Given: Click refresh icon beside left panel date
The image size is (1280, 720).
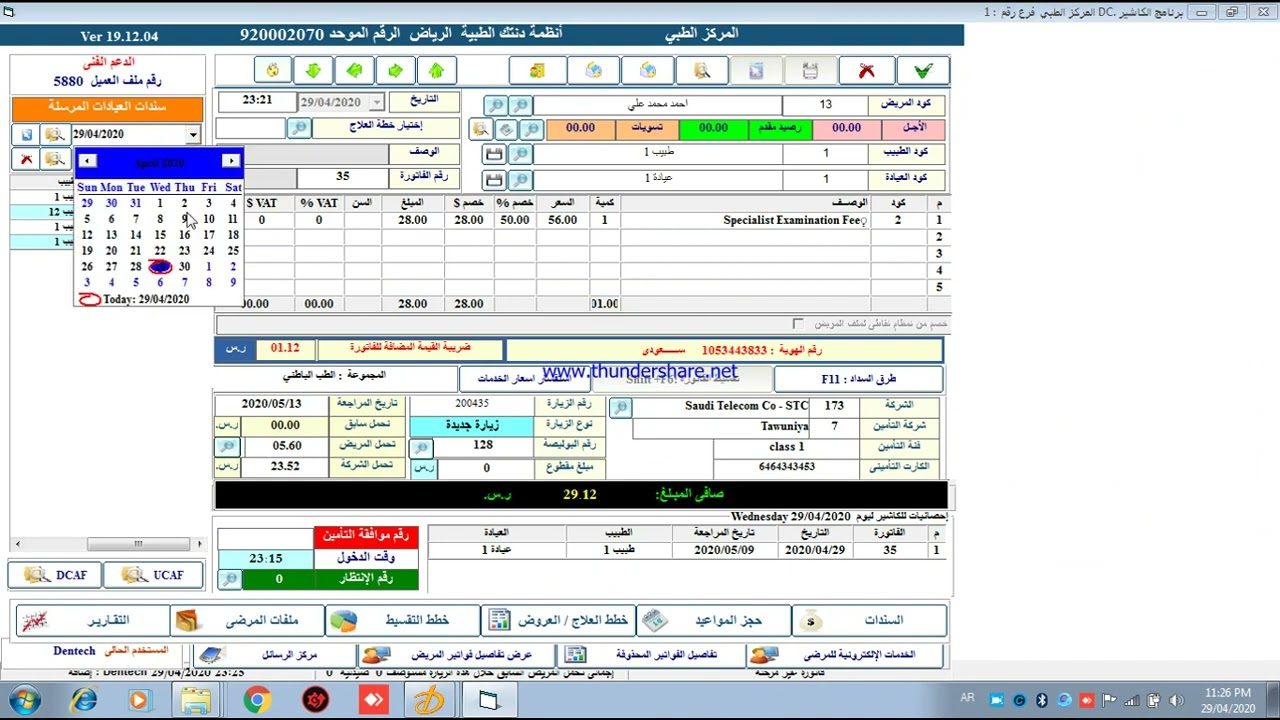Looking at the screenshot, I should pyautogui.click(x=27, y=134).
